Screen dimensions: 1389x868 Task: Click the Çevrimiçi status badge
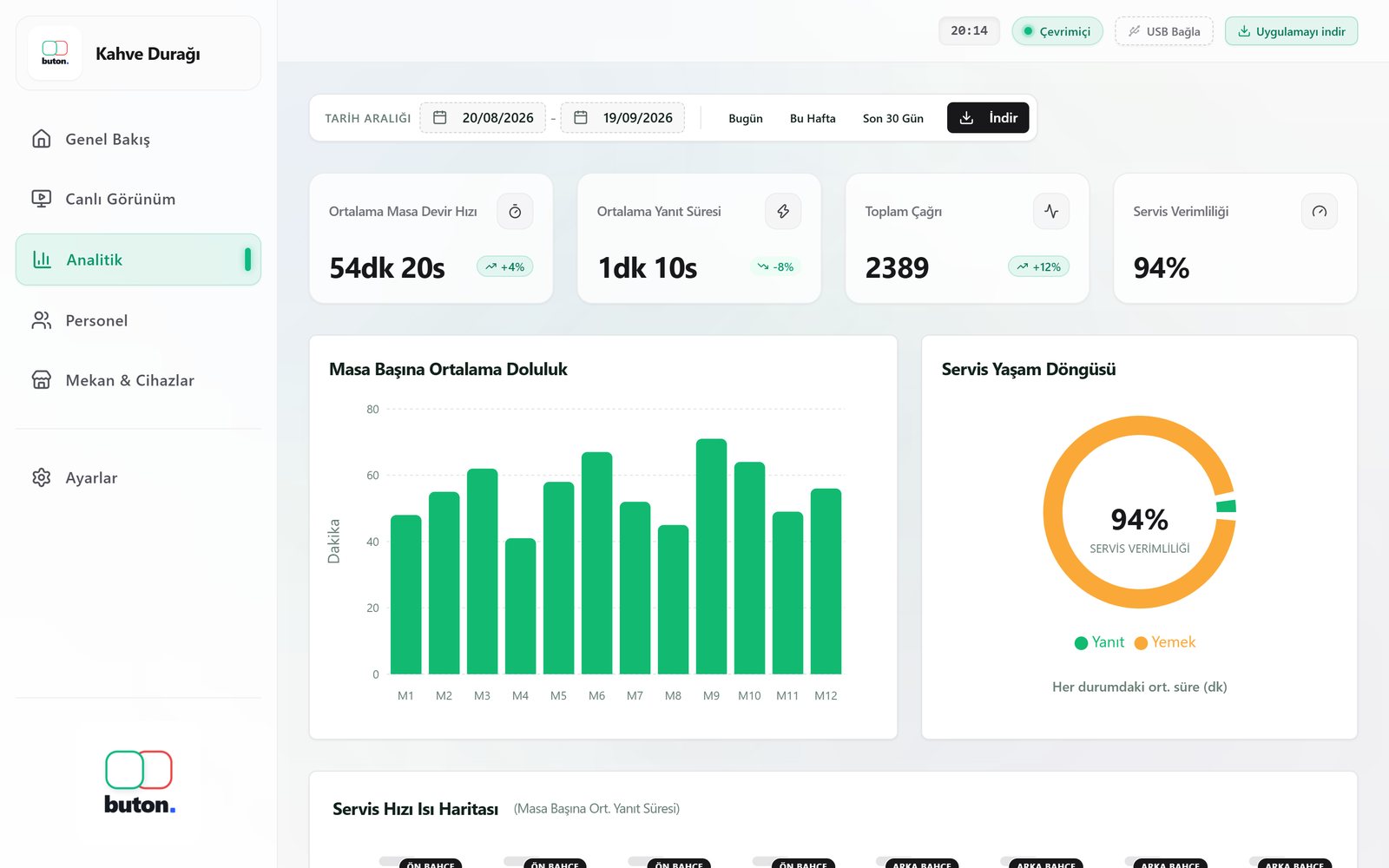1057,31
